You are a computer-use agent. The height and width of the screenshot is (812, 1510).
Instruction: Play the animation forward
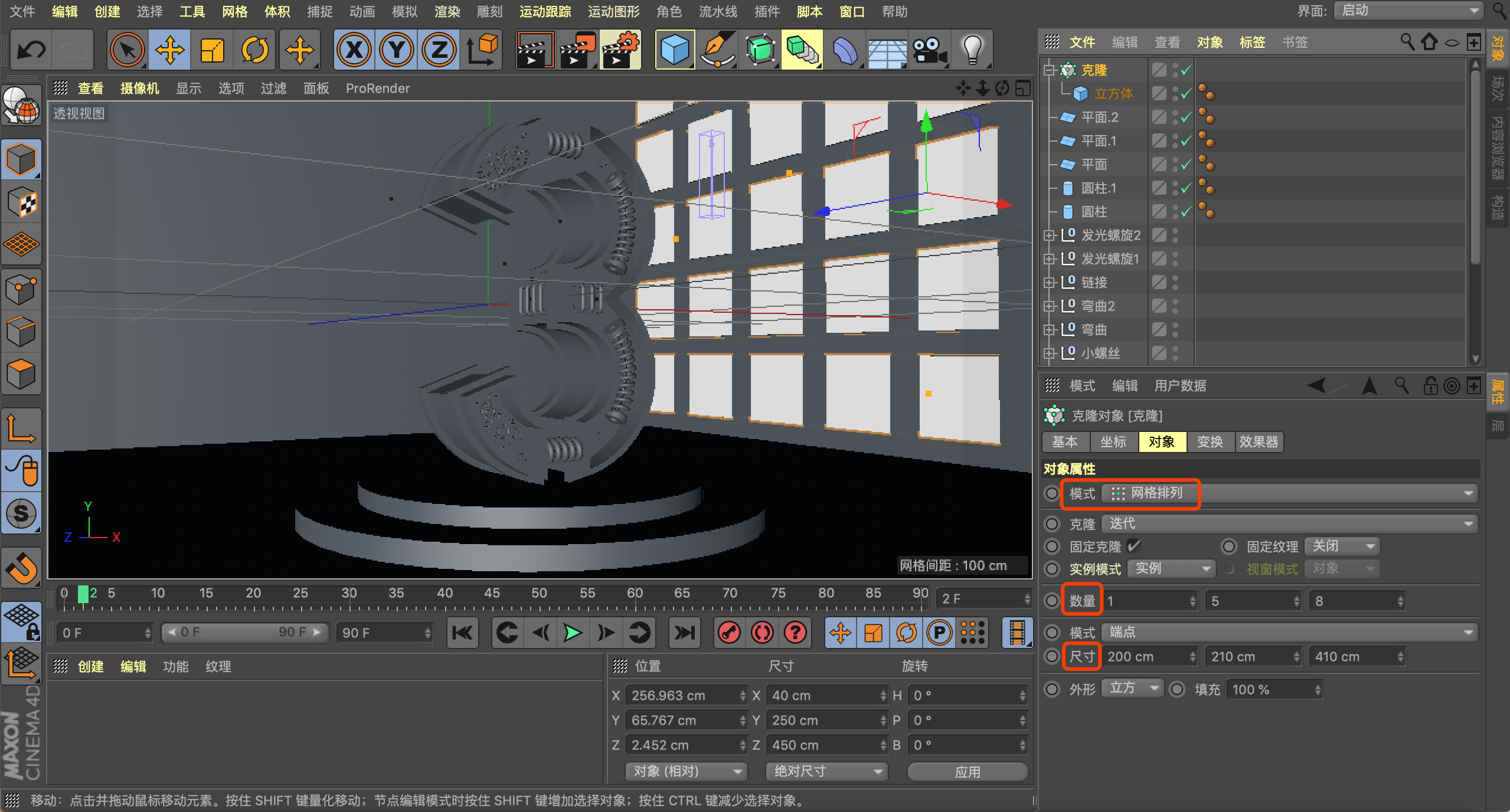point(572,633)
